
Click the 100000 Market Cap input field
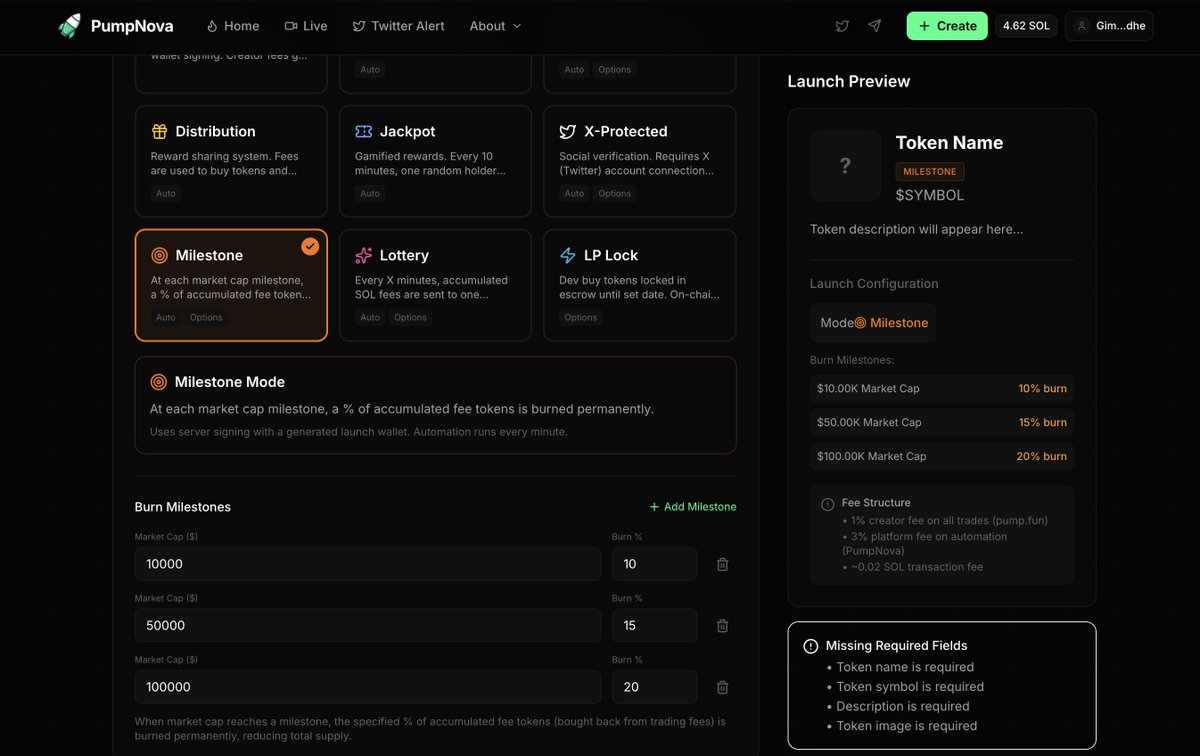[367, 687]
